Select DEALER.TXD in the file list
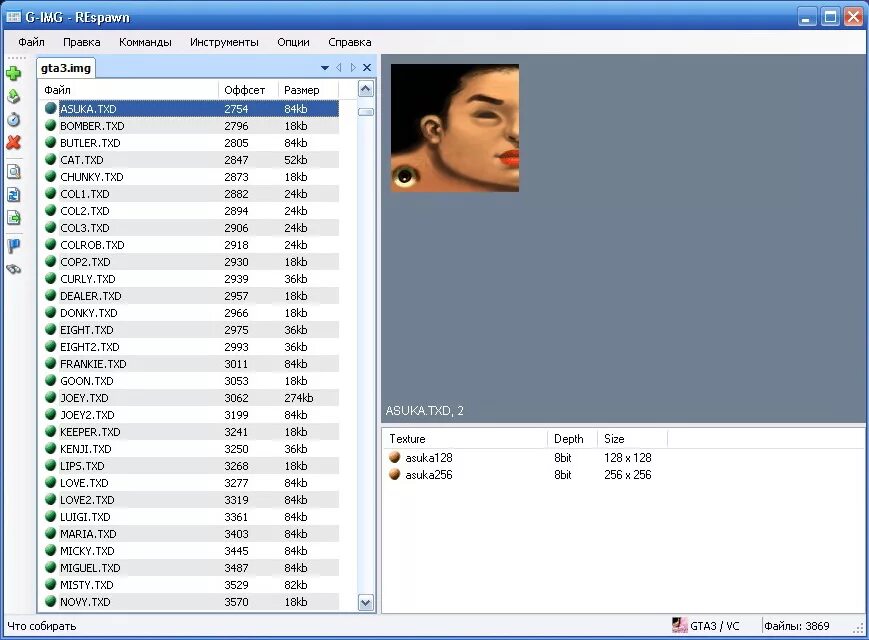Image resolution: width=869 pixels, height=640 pixels. click(189, 296)
